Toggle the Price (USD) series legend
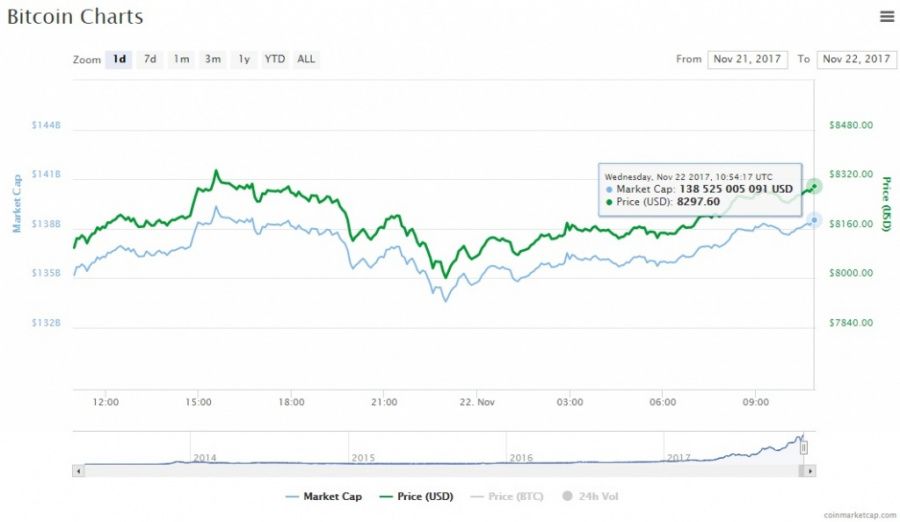900x522 pixels. coord(417,496)
